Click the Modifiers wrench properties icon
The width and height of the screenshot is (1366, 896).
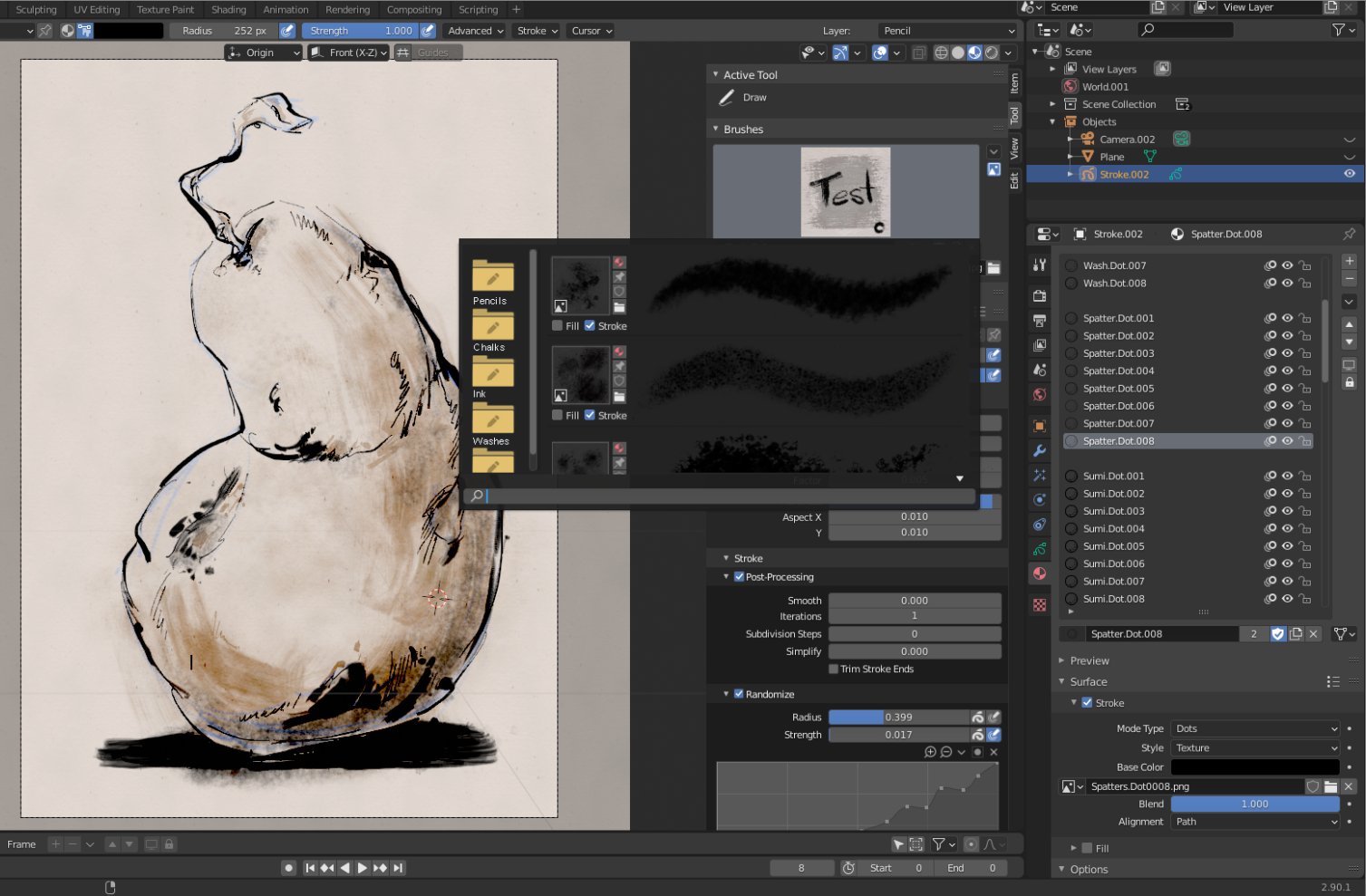tap(1040, 450)
